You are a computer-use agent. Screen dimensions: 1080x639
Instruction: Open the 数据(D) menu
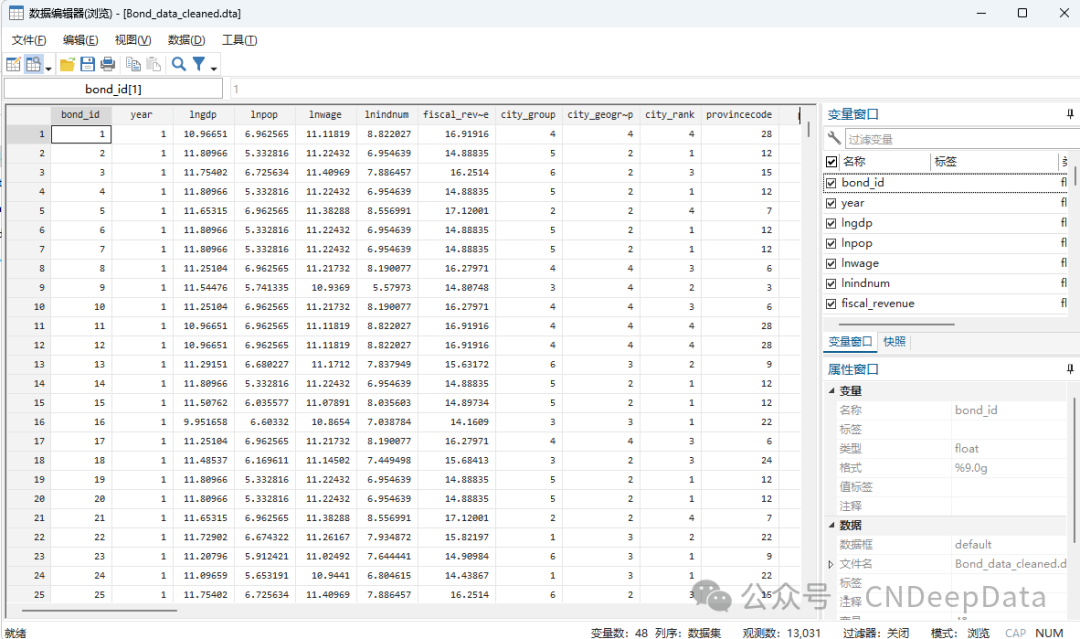(187, 40)
